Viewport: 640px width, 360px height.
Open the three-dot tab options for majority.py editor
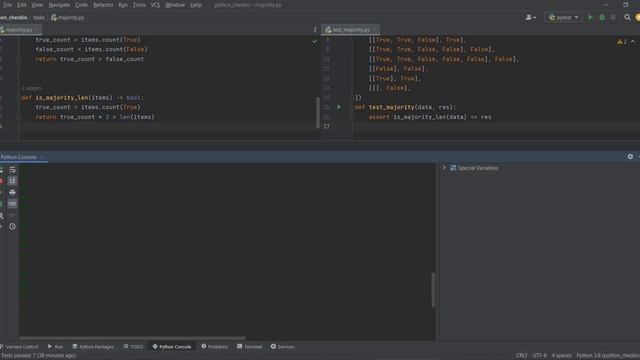pyautogui.click(x=315, y=29)
